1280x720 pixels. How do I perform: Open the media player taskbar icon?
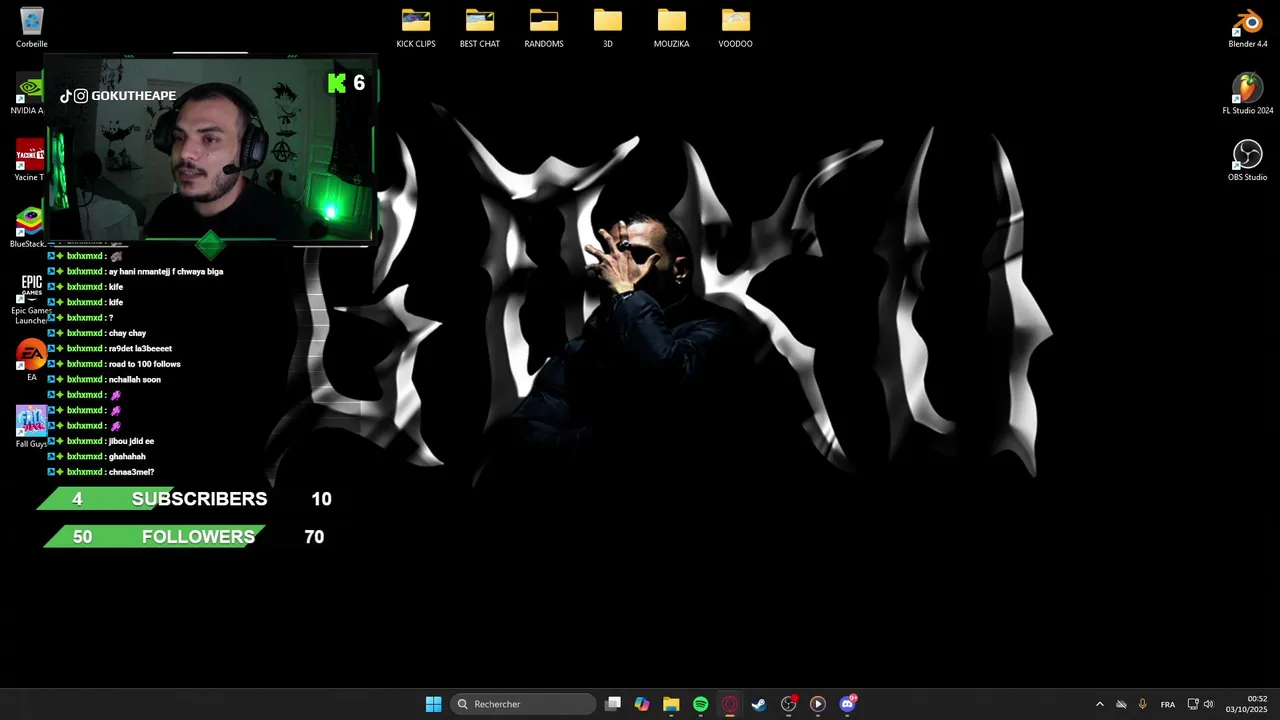(x=818, y=704)
